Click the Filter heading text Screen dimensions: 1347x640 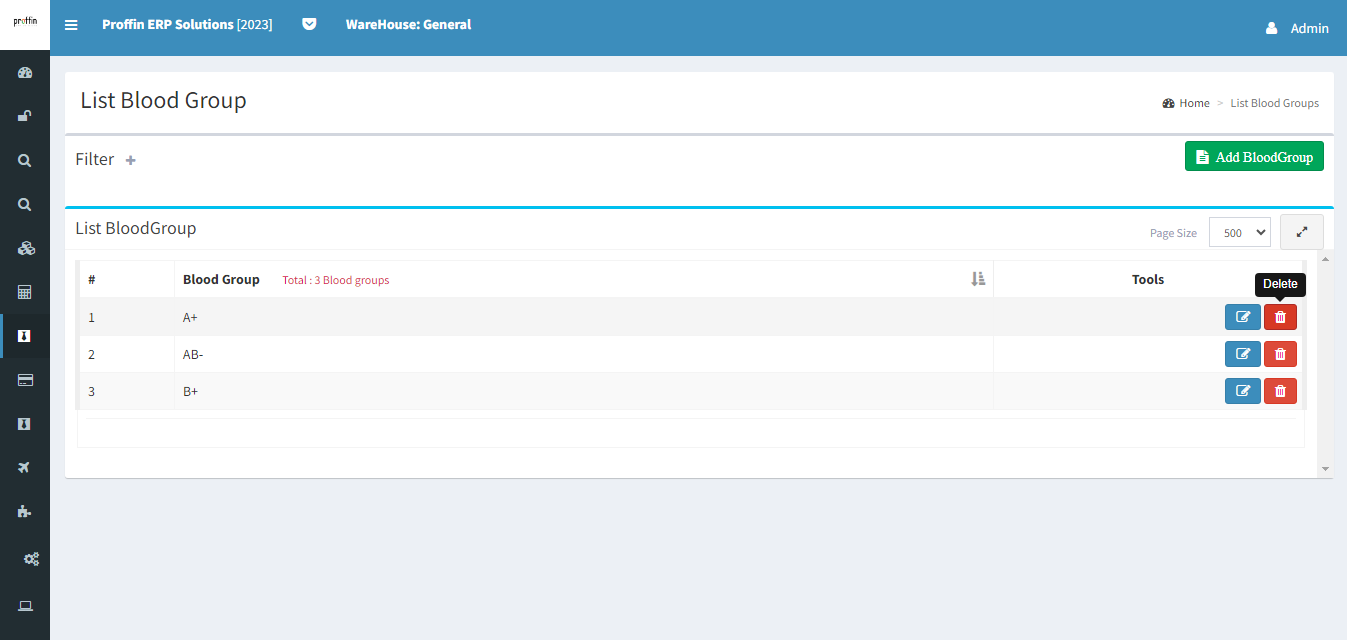pos(95,159)
